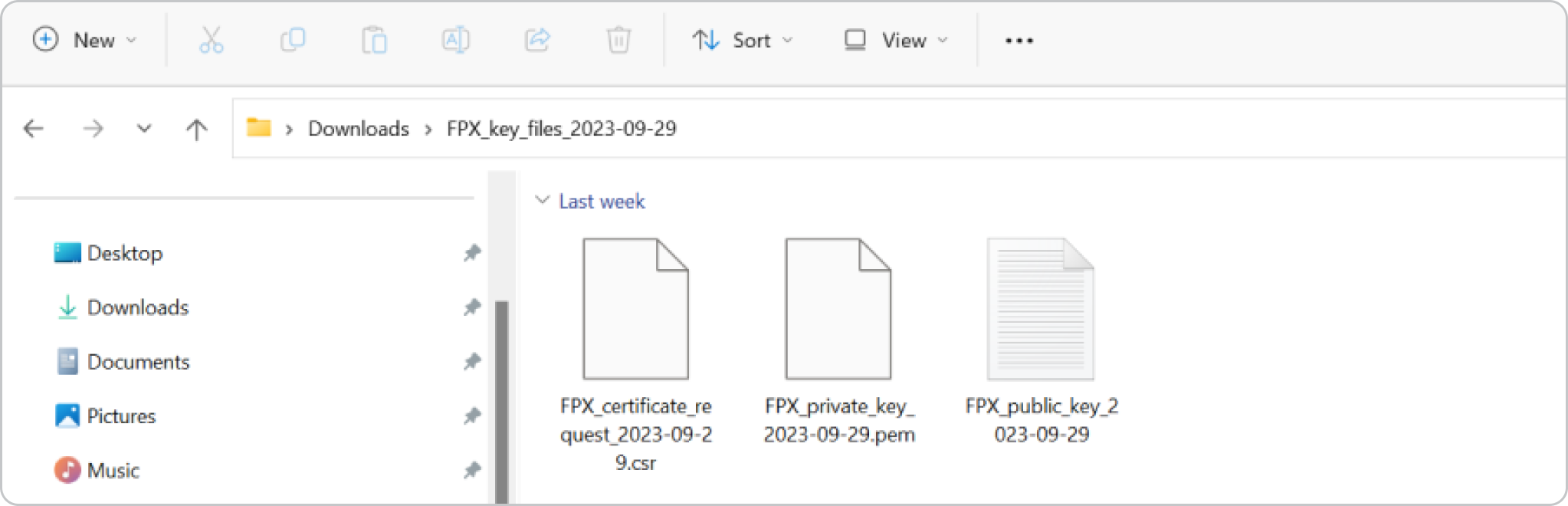This screenshot has width=1568, height=506.
Task: Click the Cut scissors icon
Action: click(x=211, y=40)
